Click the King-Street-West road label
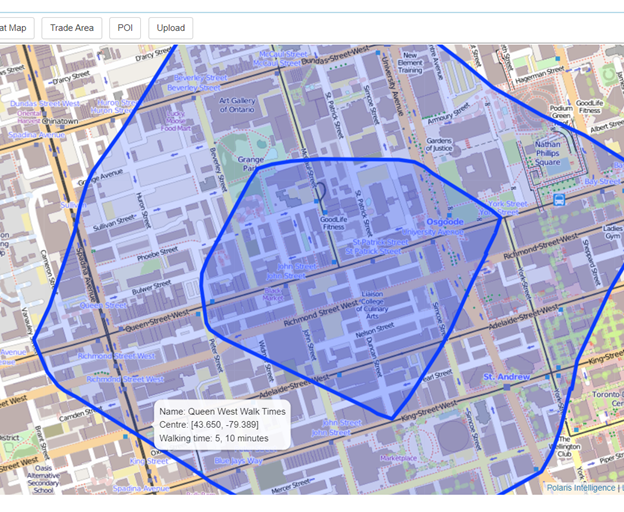The height and width of the screenshot is (512, 624). [429, 411]
